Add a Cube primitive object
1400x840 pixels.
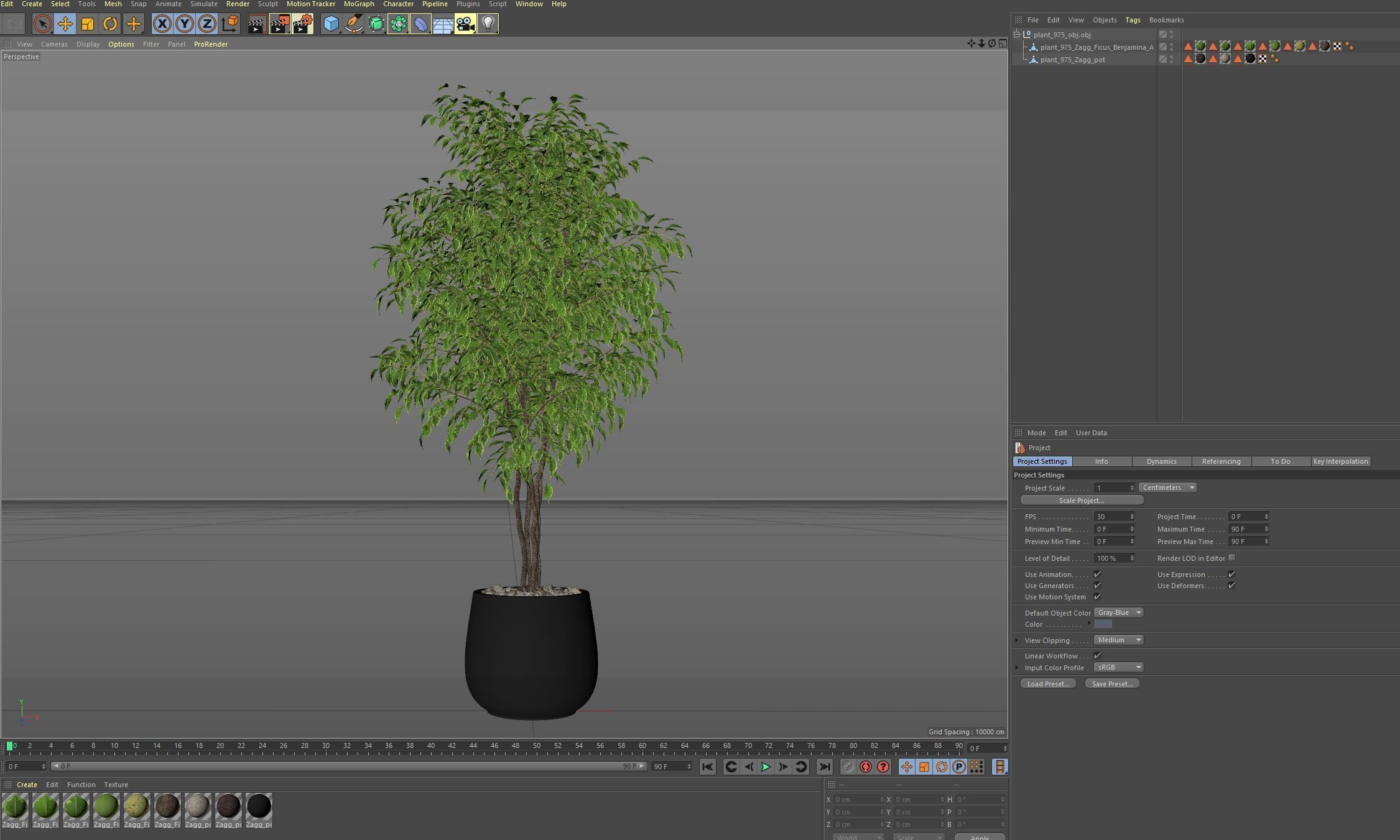[331, 24]
